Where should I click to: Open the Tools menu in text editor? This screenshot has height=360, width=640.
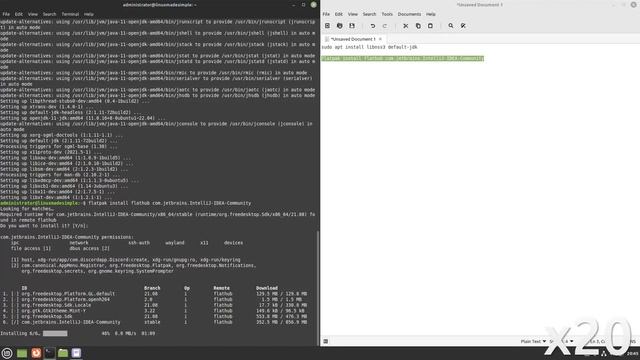pos(387,14)
